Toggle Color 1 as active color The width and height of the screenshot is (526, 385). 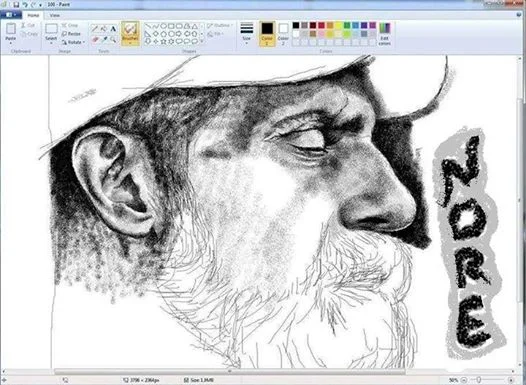tap(267, 34)
